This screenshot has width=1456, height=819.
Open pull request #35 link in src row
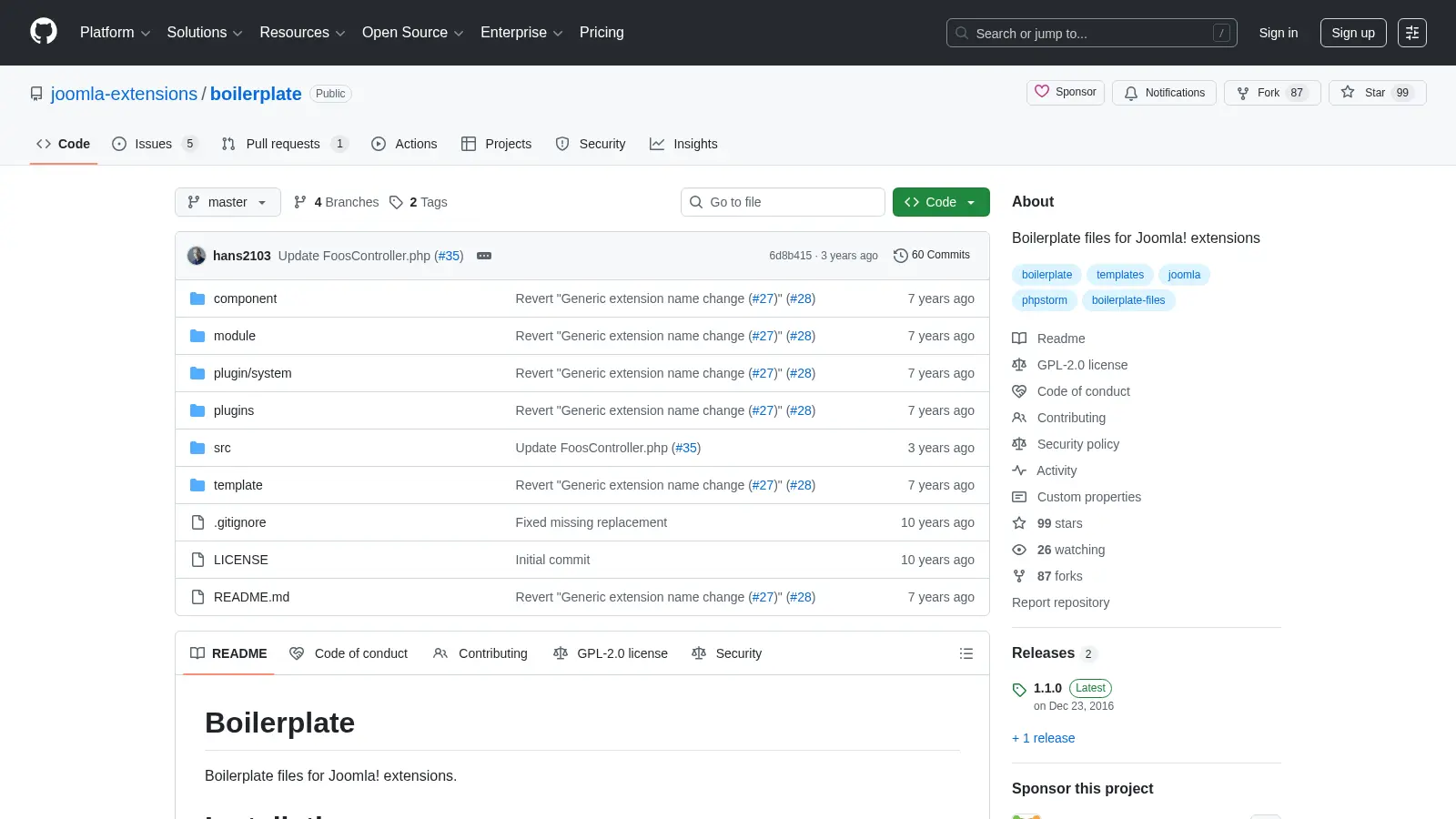coord(686,448)
